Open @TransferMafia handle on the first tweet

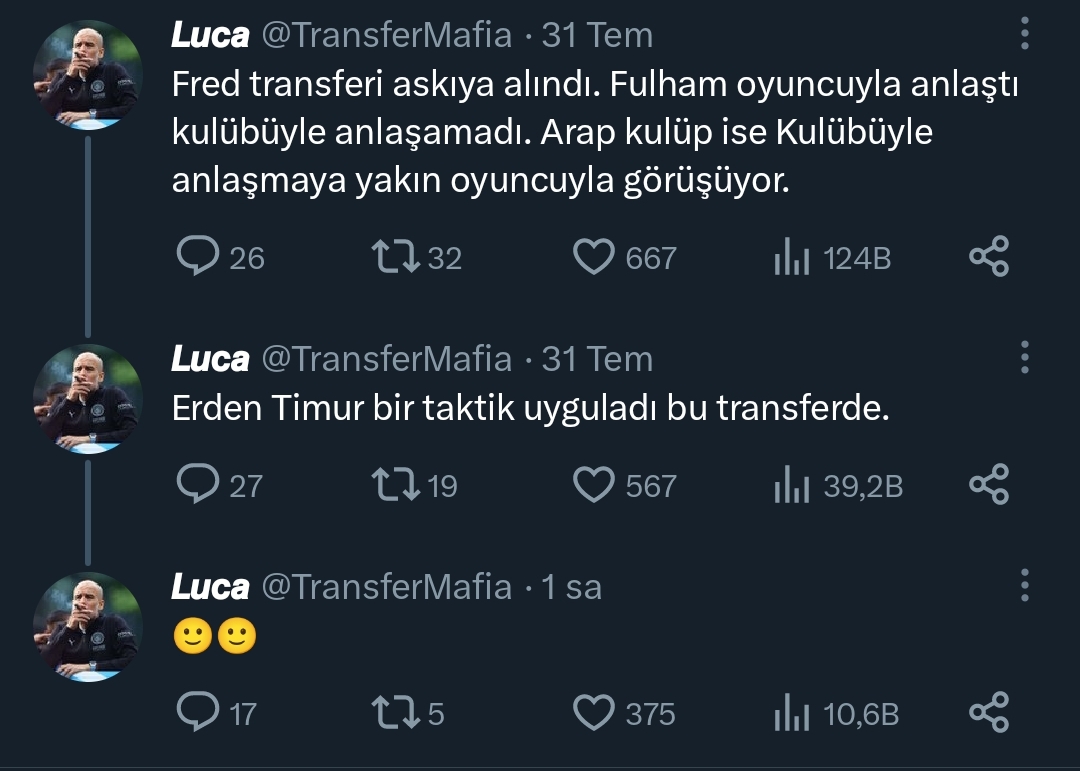[x=386, y=36]
